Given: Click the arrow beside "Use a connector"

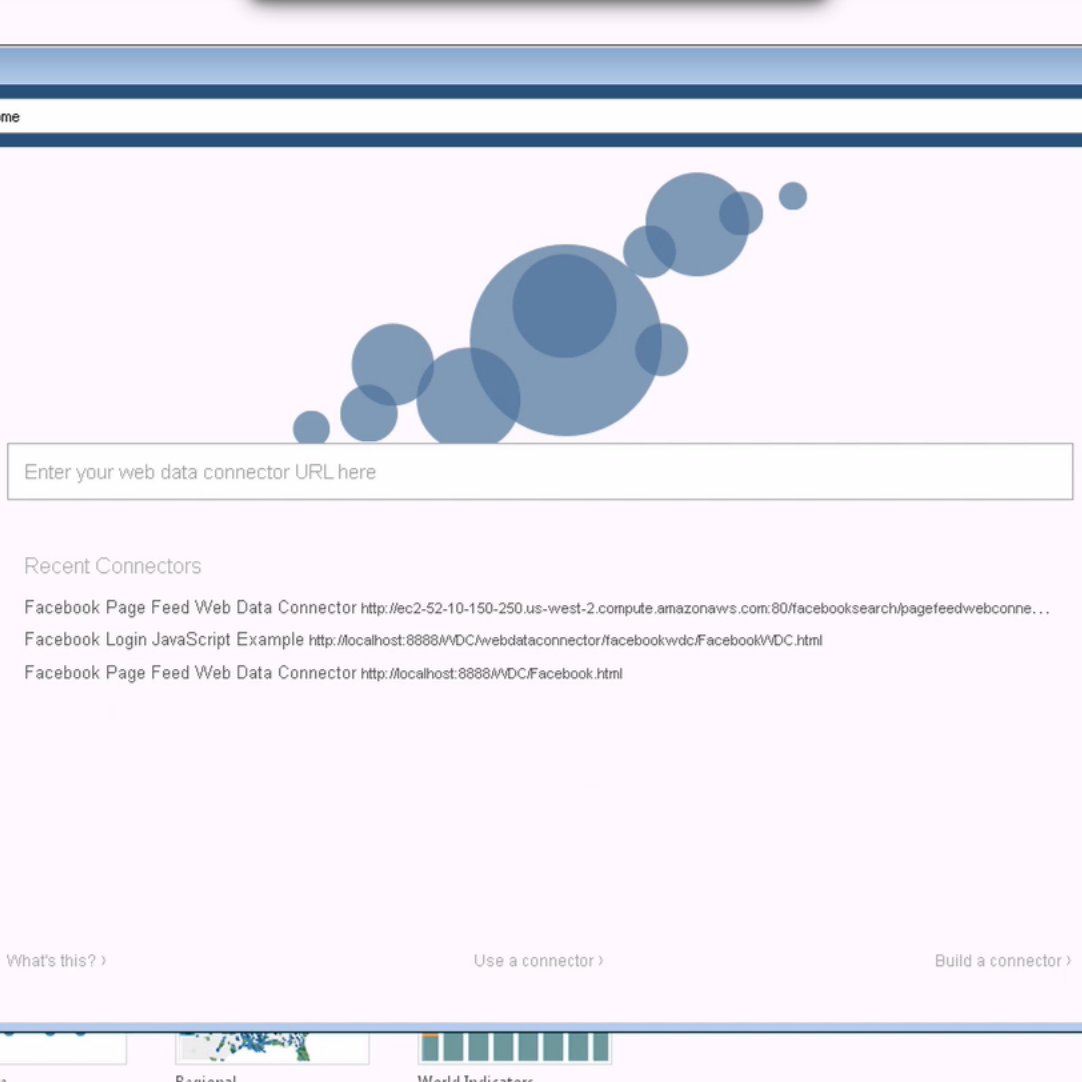Looking at the screenshot, I should tap(600, 960).
